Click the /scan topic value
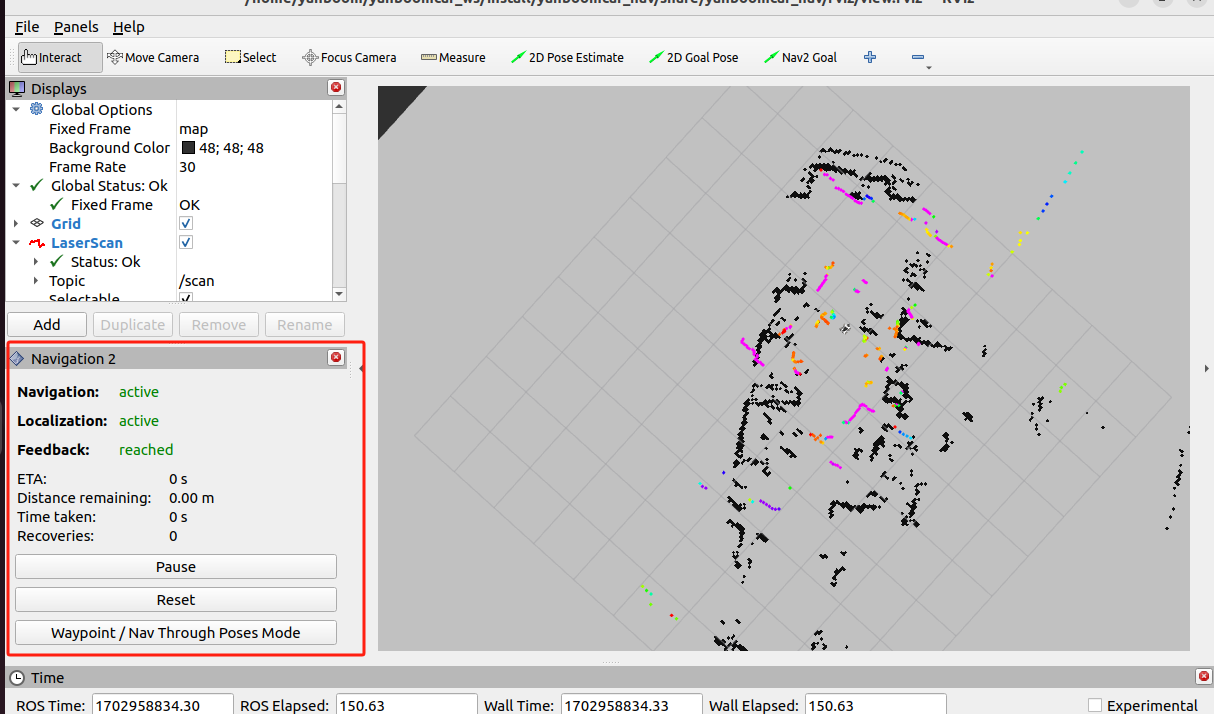The height and width of the screenshot is (714, 1214). [197, 281]
